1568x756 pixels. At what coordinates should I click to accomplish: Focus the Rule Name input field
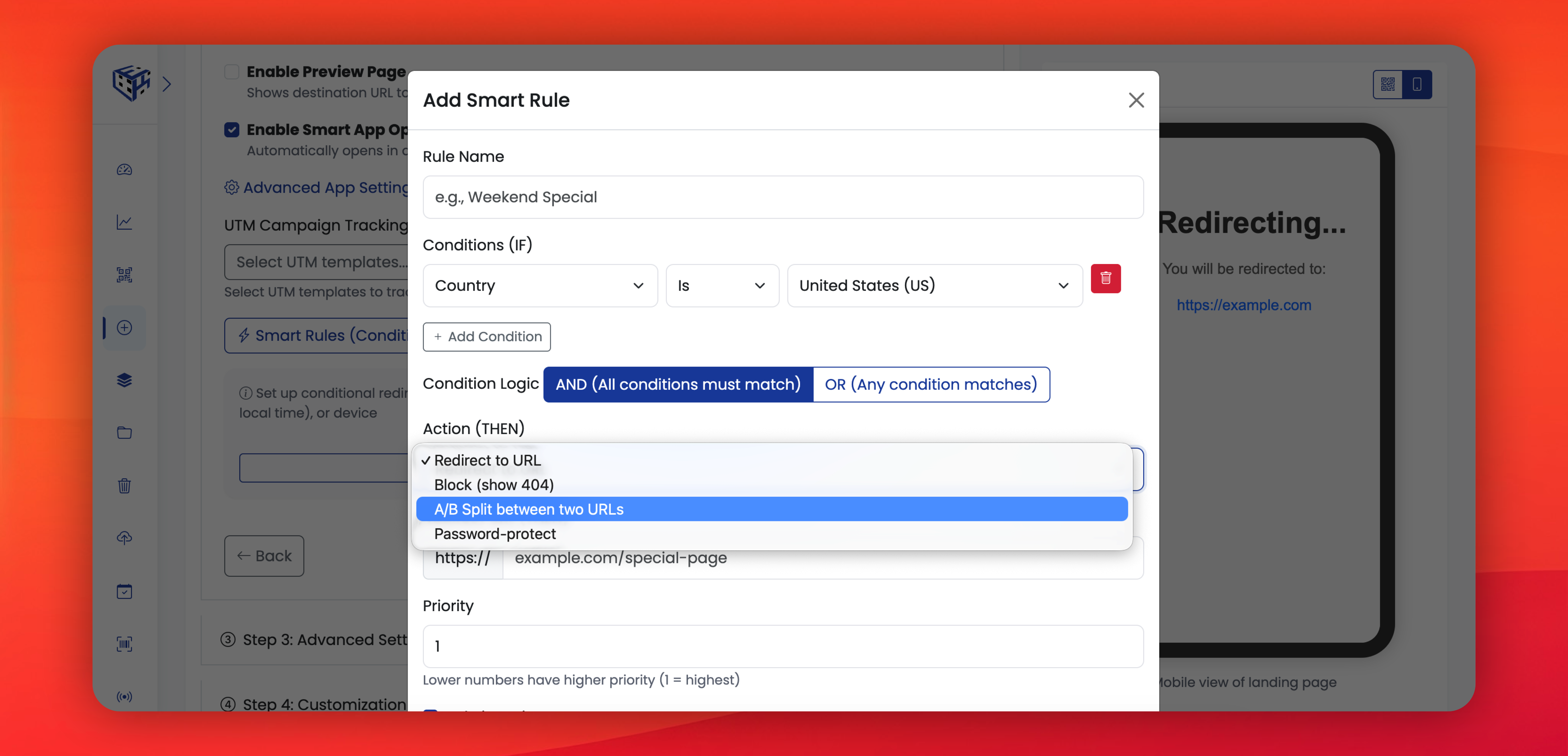tap(783, 198)
